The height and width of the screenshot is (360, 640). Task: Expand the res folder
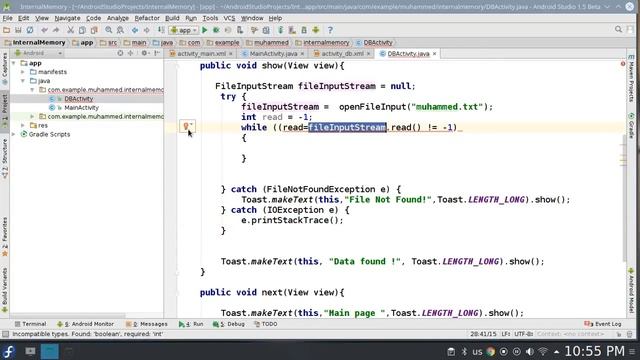(x=23, y=126)
